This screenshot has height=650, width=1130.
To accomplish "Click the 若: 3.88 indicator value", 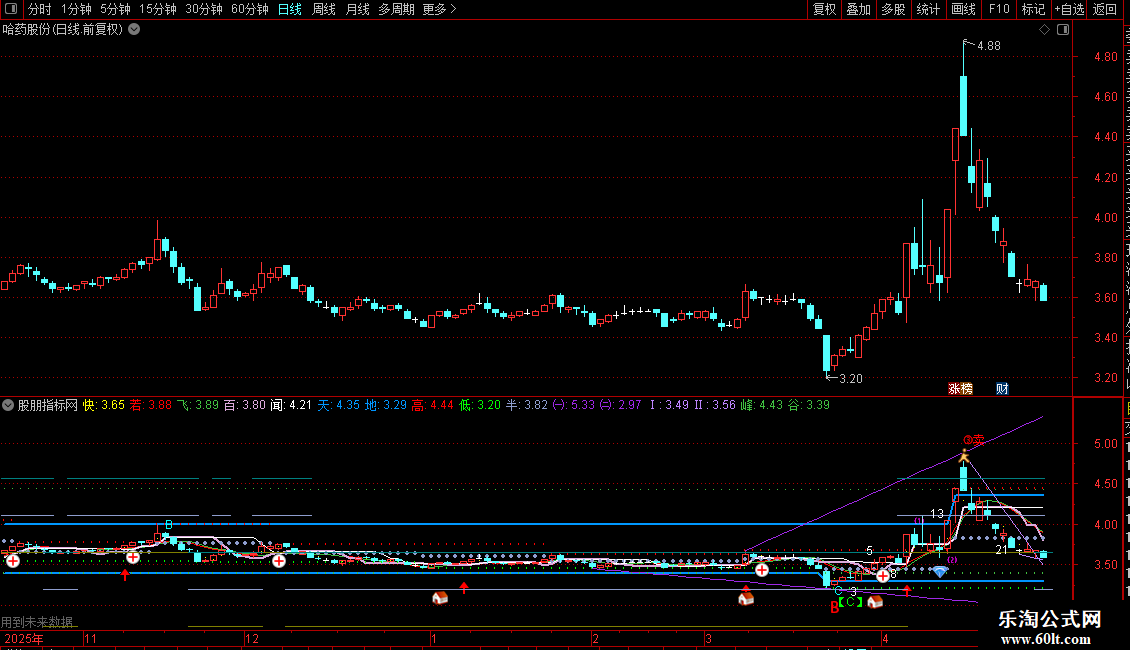I will pos(151,405).
